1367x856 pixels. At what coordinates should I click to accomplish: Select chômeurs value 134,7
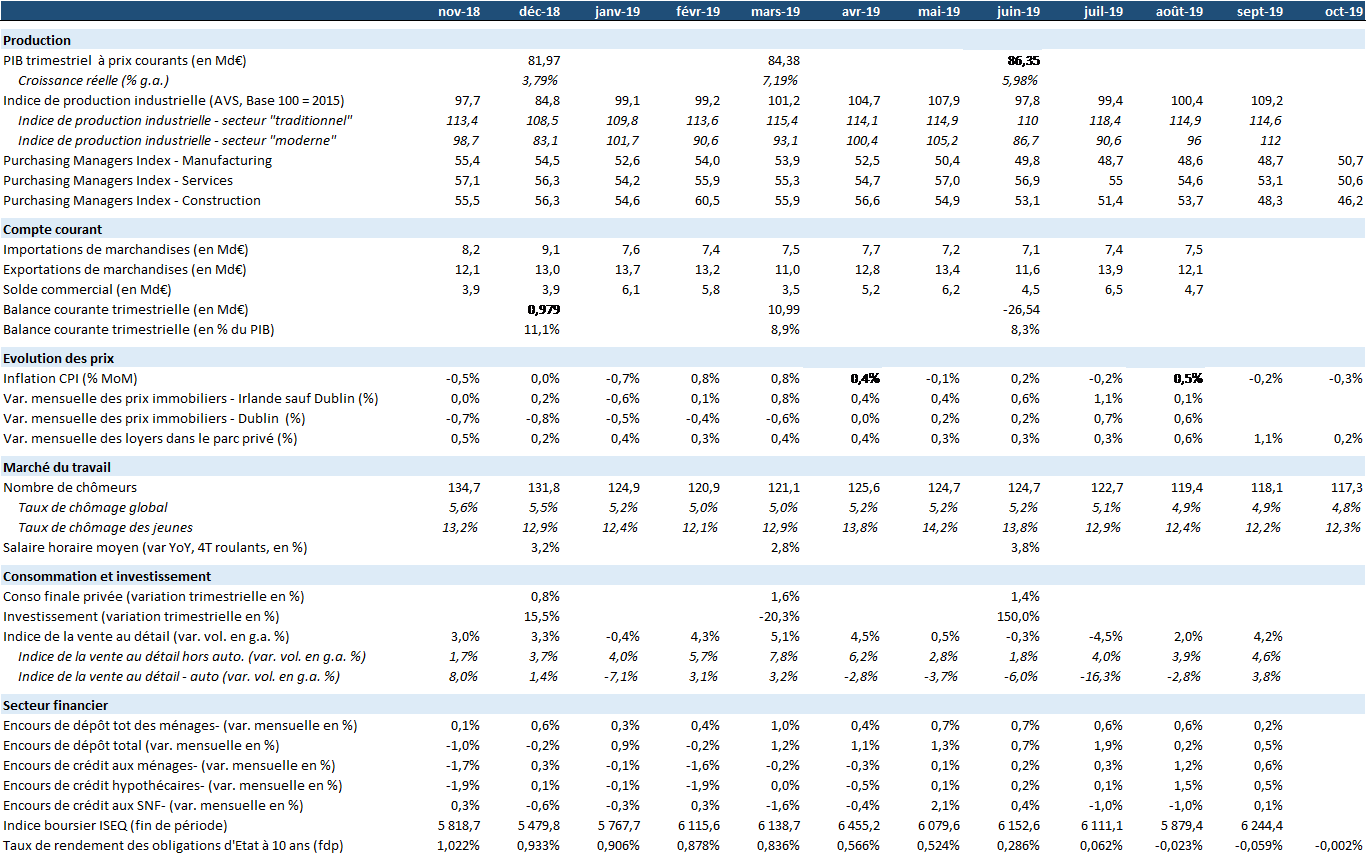[465, 487]
